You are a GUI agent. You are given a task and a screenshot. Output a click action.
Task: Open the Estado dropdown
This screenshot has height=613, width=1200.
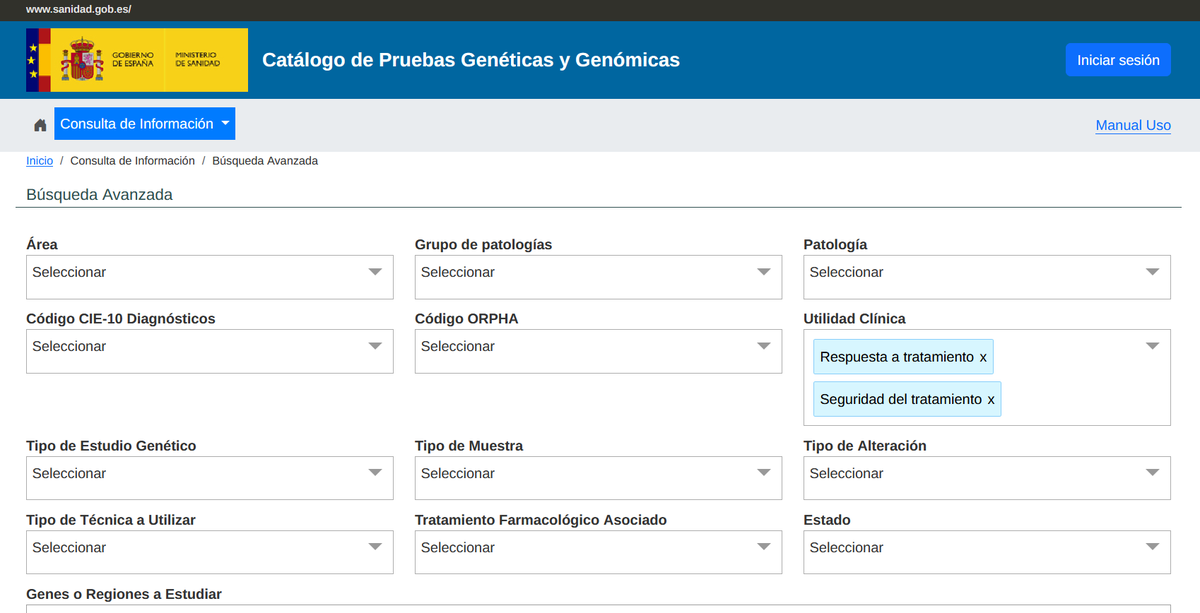[x=986, y=548]
